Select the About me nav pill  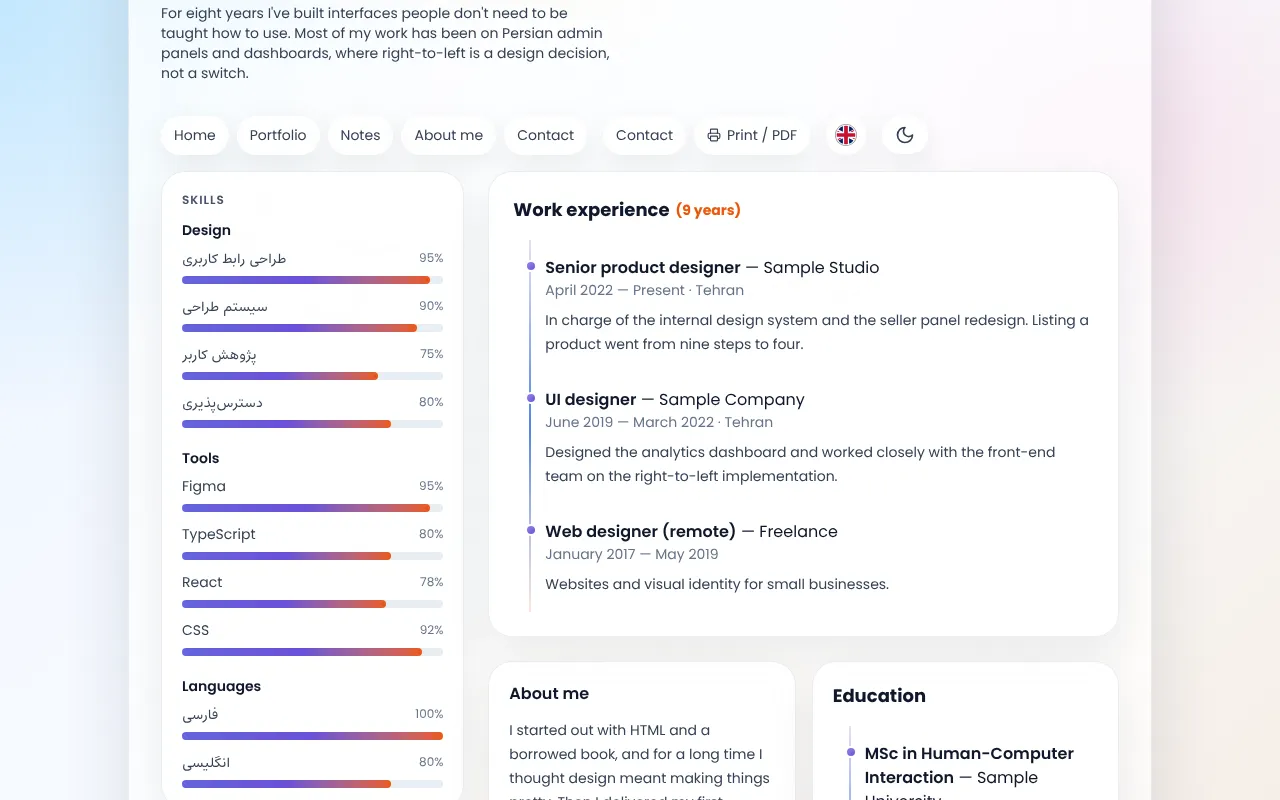(449, 135)
